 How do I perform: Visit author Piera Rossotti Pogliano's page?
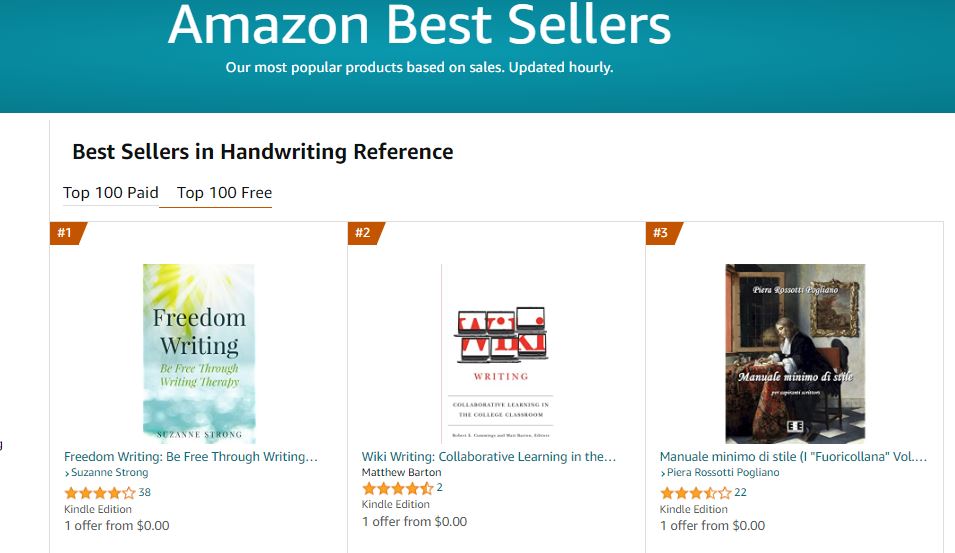coord(724,473)
